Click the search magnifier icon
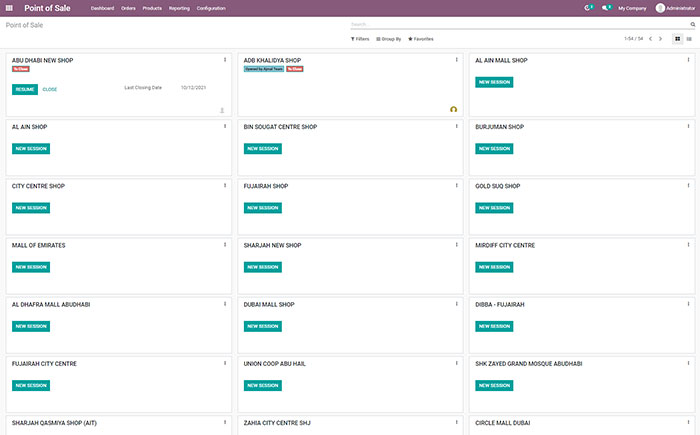The height and width of the screenshot is (435, 700). 693,25
